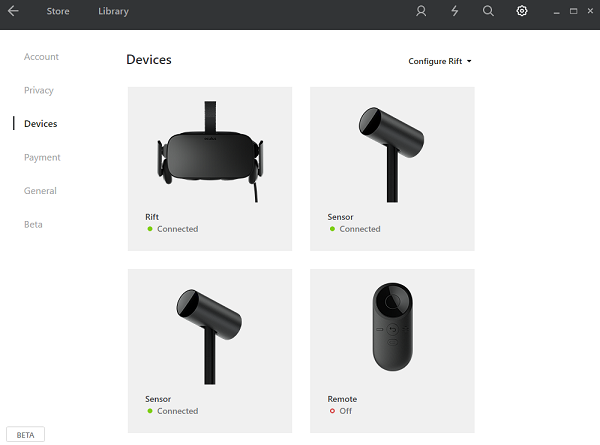The image size is (600, 445).
Task: Maximize the Oculus window
Action: tap(573, 11)
